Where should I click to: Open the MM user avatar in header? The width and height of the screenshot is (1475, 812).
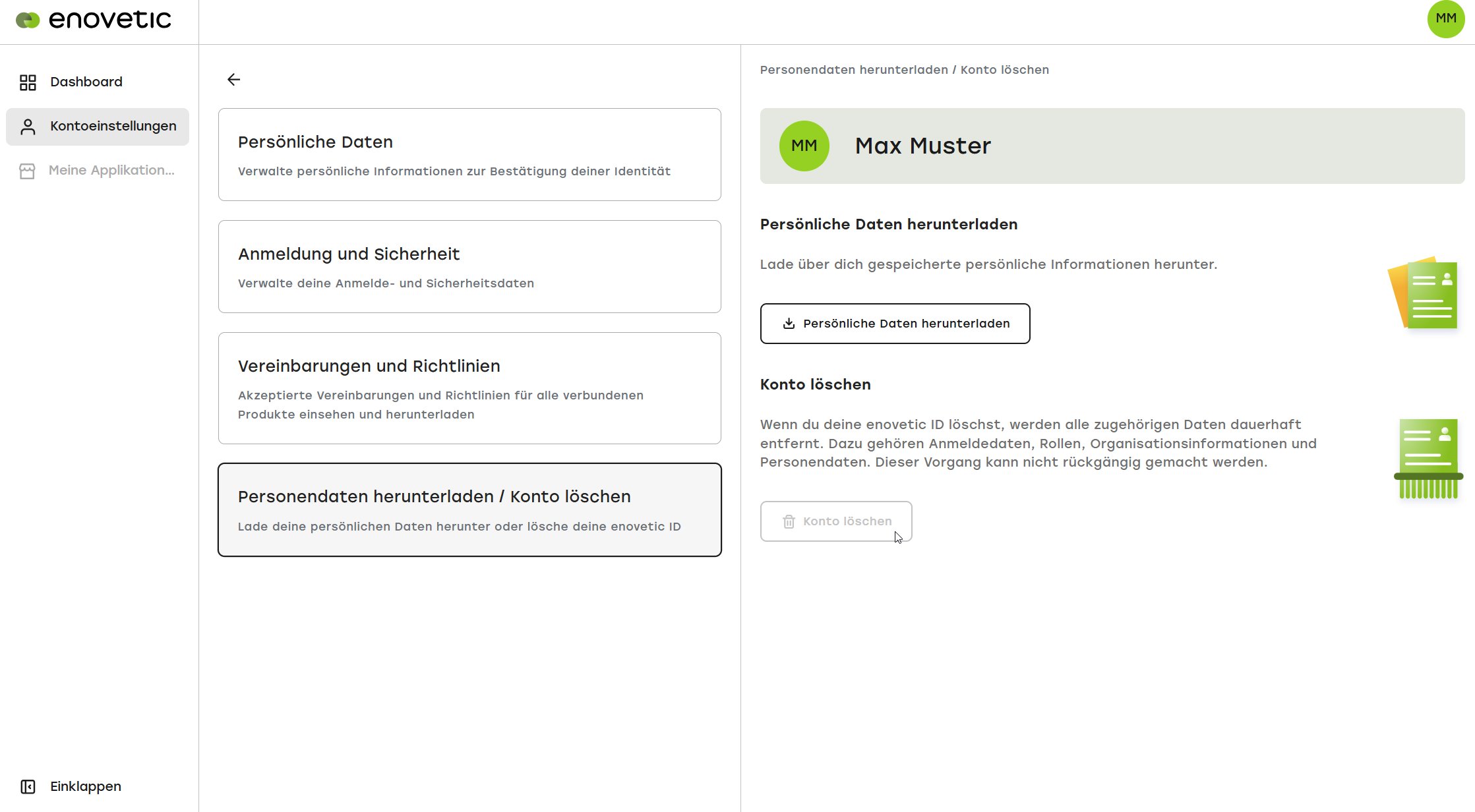point(1445,18)
